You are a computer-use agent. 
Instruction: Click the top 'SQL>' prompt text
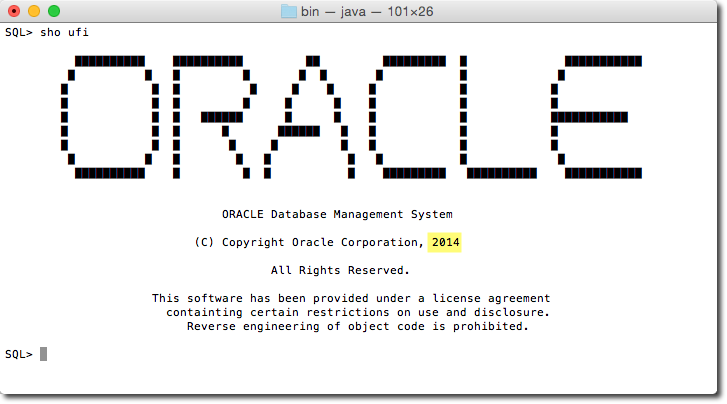[19, 32]
